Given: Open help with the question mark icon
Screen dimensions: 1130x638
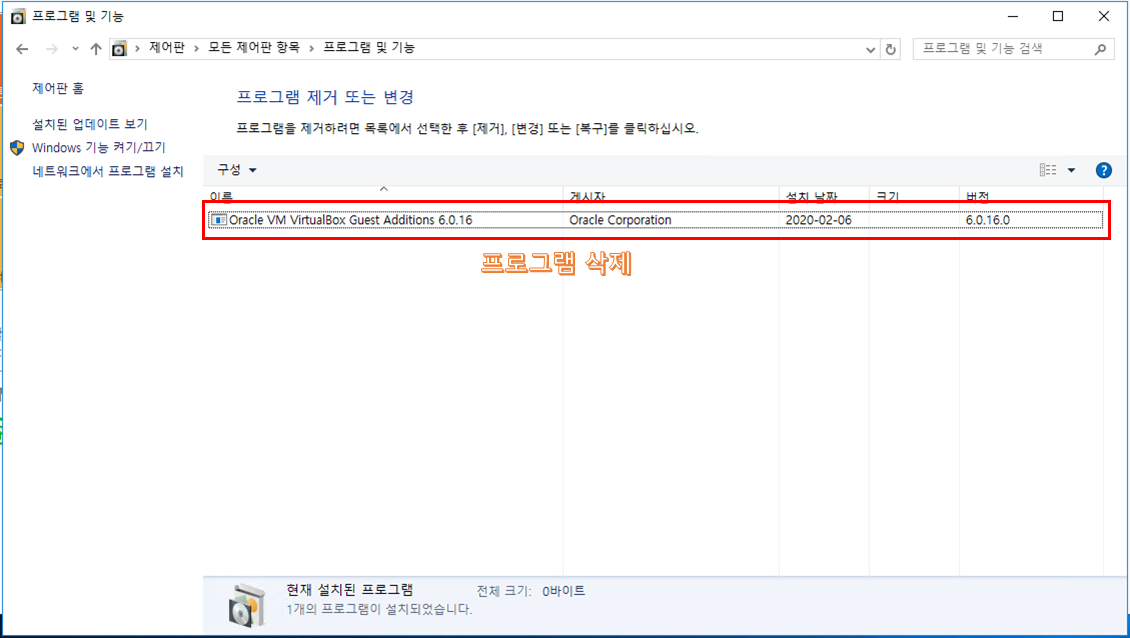Looking at the screenshot, I should point(1103,170).
